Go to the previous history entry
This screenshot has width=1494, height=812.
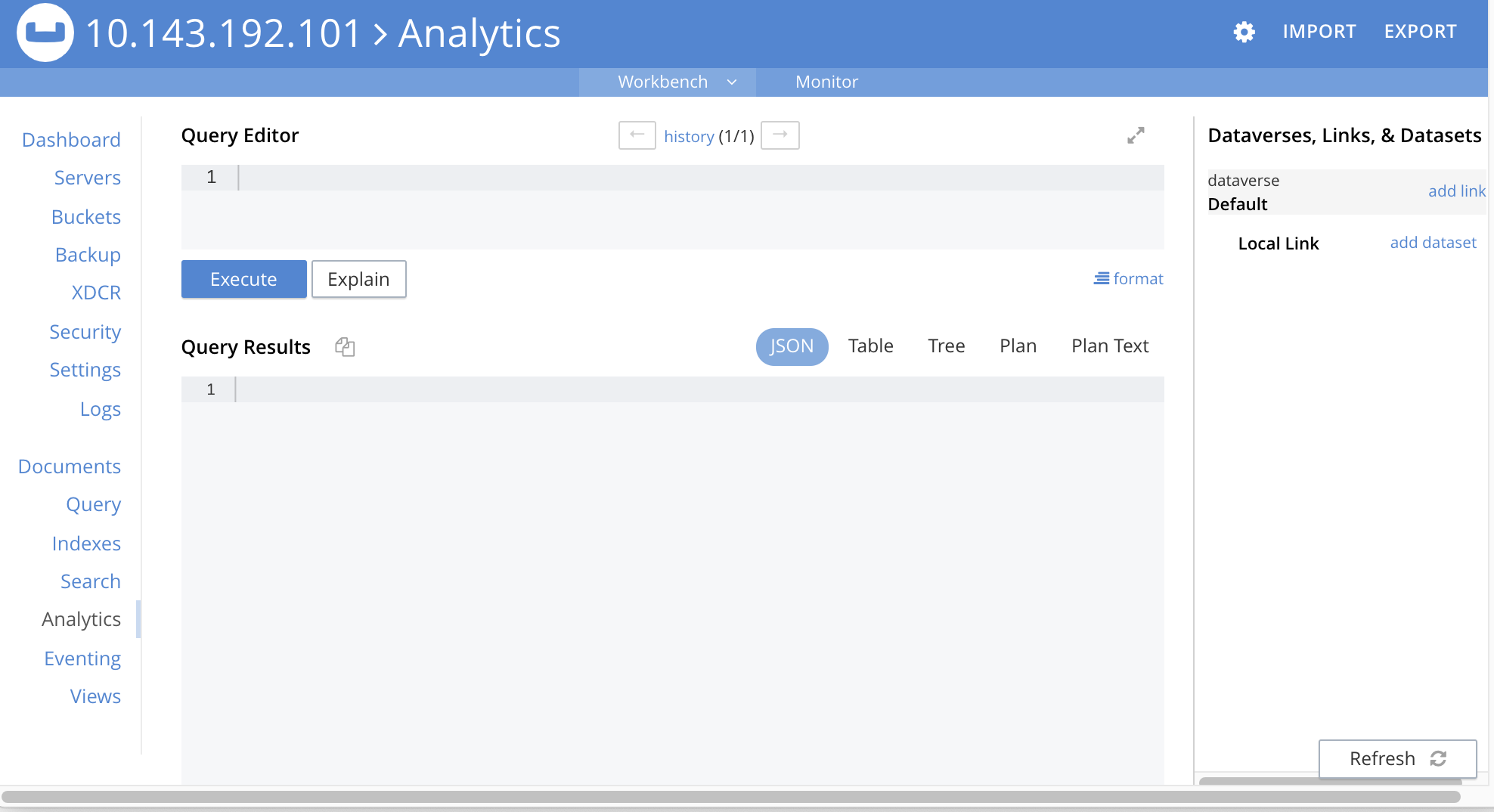[x=637, y=135]
